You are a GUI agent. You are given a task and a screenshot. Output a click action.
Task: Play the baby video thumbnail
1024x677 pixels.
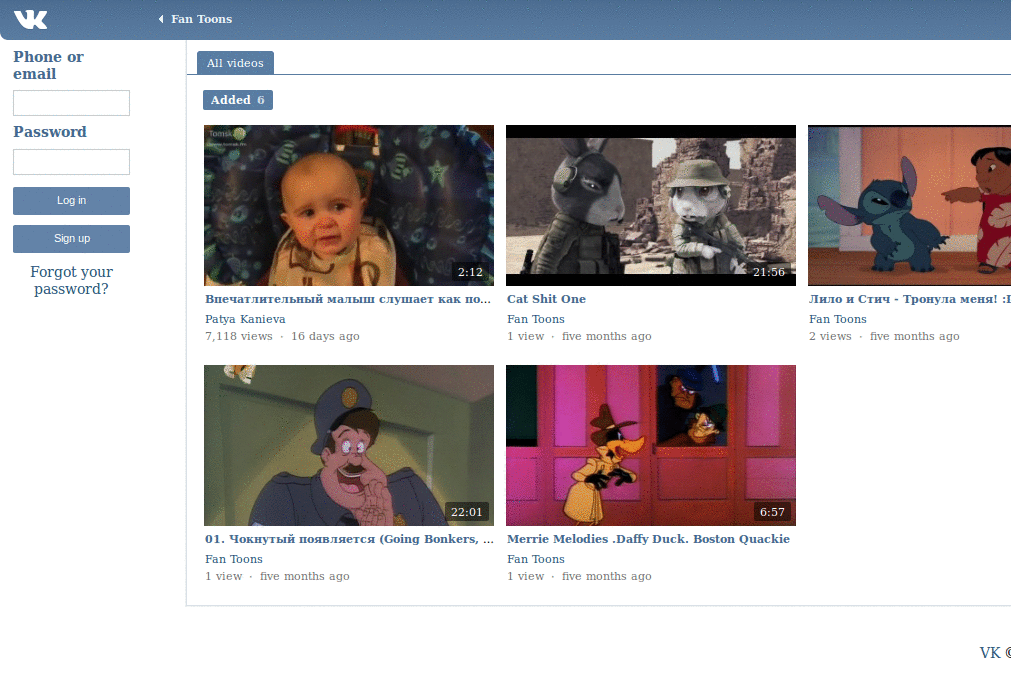coord(349,205)
